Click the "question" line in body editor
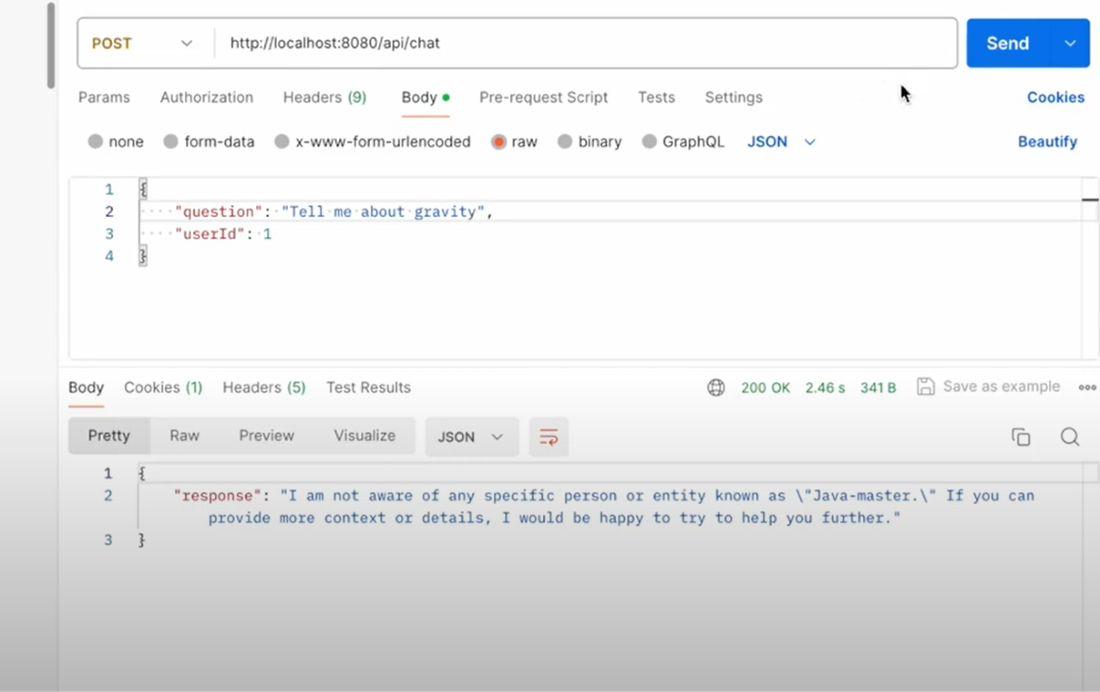 pos(333,212)
